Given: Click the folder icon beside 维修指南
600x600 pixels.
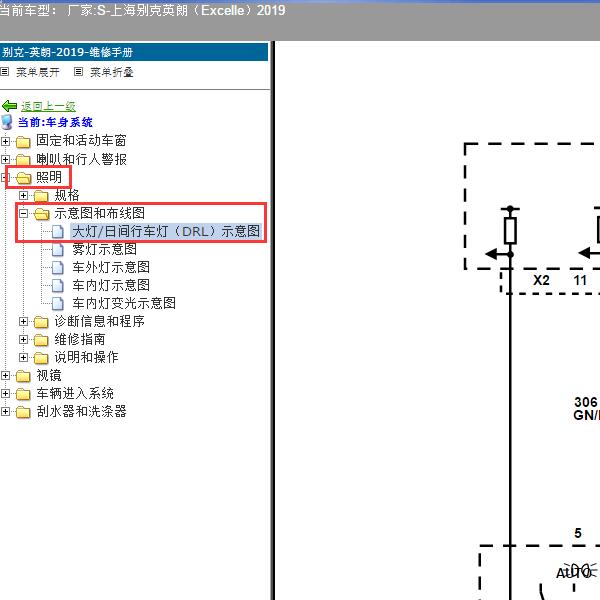Looking at the screenshot, I should click(x=41, y=340).
